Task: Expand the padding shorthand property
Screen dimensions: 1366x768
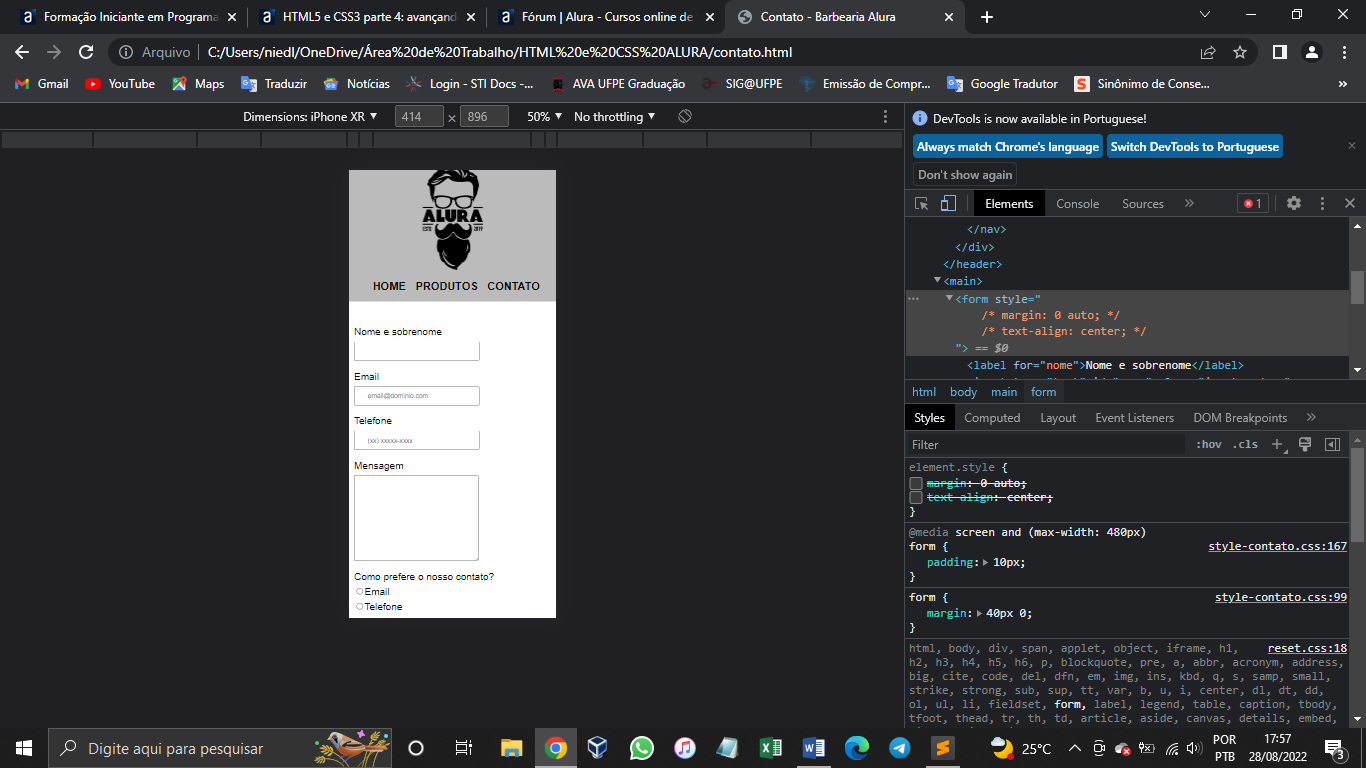Action: coord(985,563)
